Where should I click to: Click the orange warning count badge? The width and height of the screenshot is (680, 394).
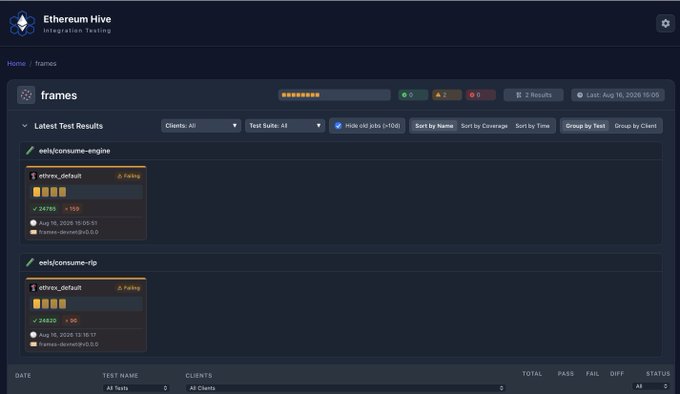pos(447,95)
